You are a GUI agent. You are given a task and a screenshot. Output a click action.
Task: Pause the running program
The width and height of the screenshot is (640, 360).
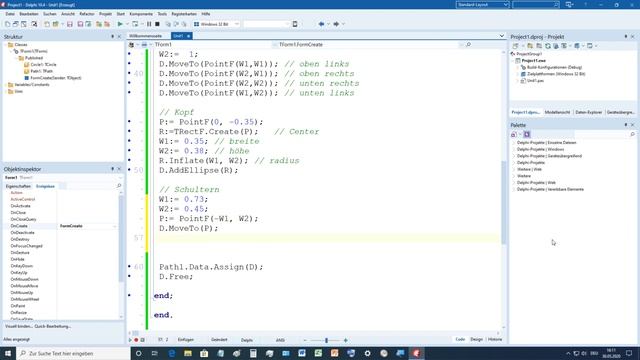(149, 24)
